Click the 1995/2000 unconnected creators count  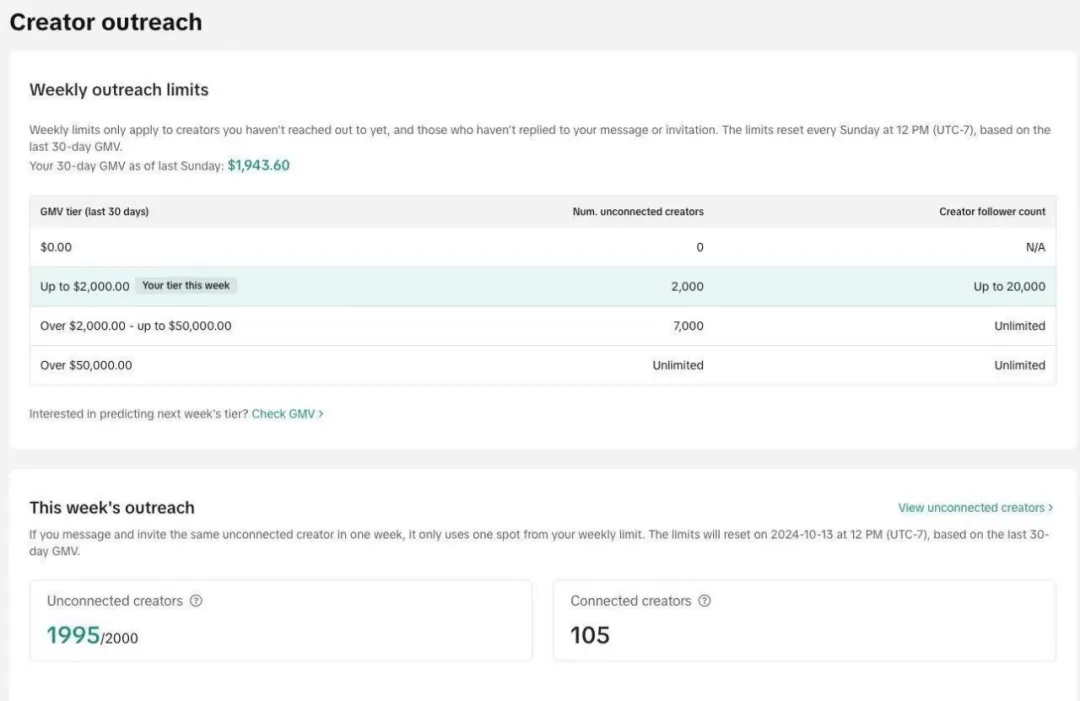pyautogui.click(x=92, y=636)
